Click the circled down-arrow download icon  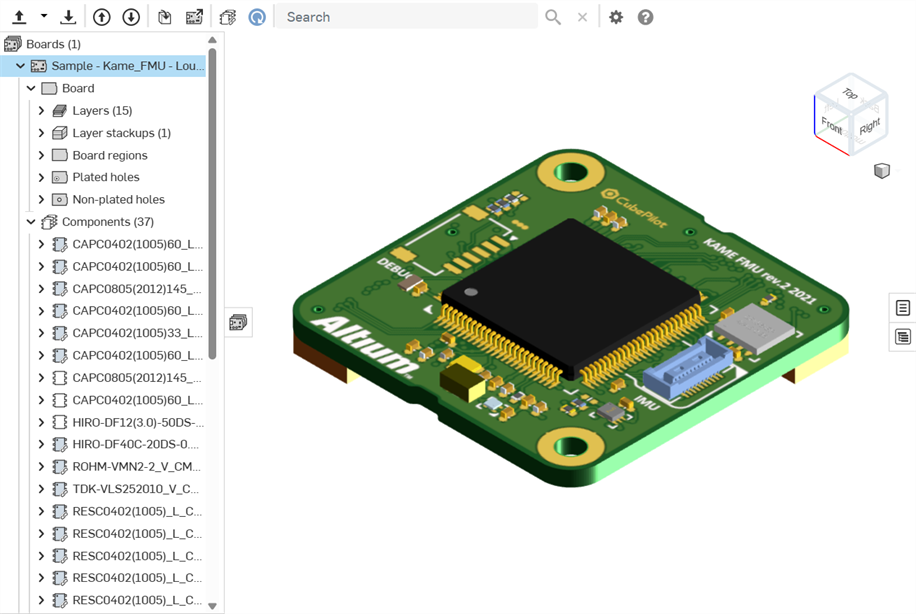click(x=131, y=17)
